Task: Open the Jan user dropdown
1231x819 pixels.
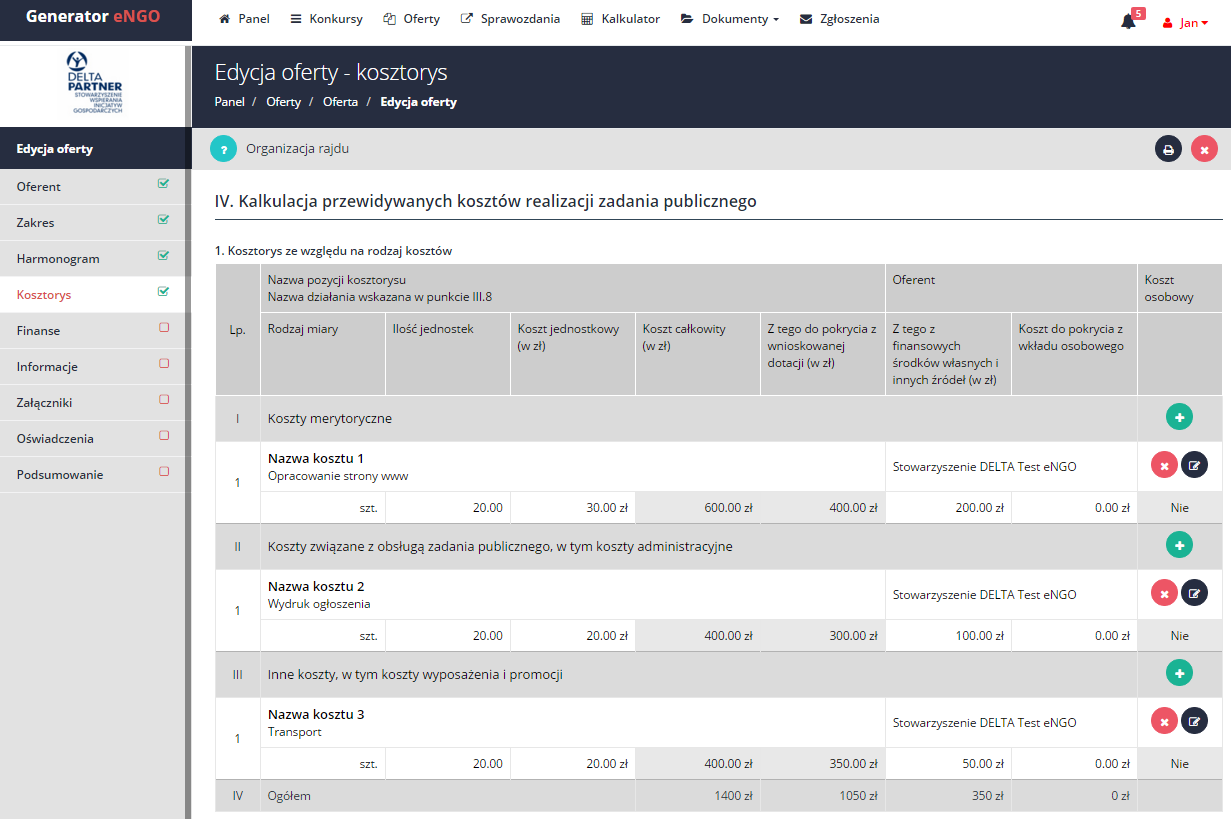Action: pos(1185,22)
